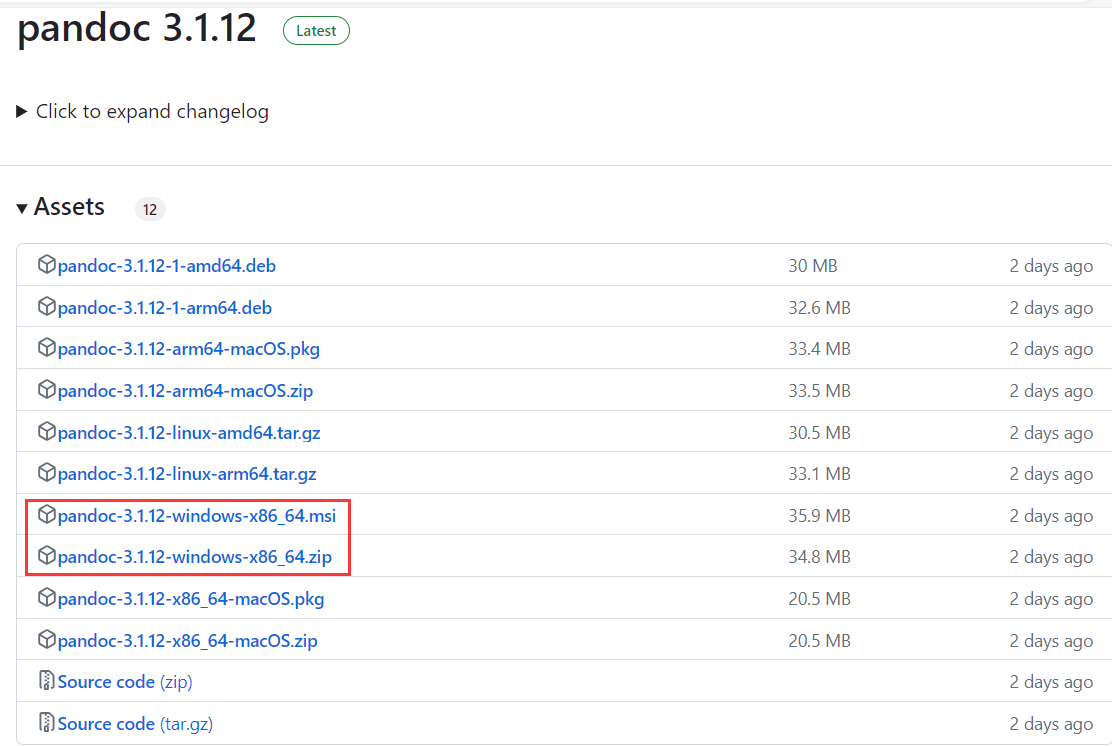Download pandoc-3.1.12-1-arm64.deb

click(165, 308)
